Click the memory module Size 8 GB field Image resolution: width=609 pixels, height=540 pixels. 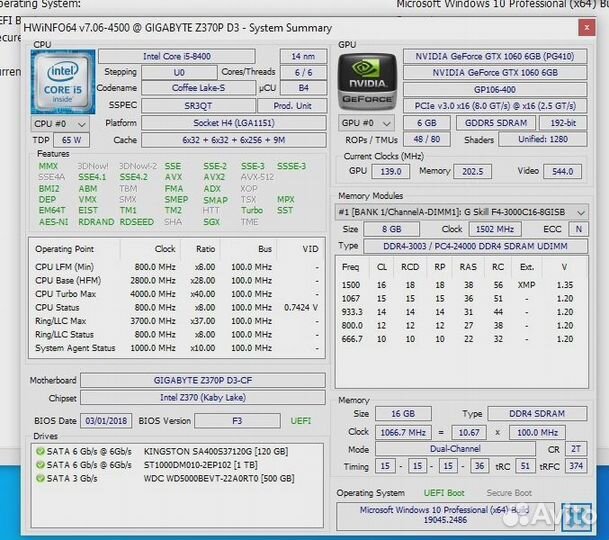point(392,229)
